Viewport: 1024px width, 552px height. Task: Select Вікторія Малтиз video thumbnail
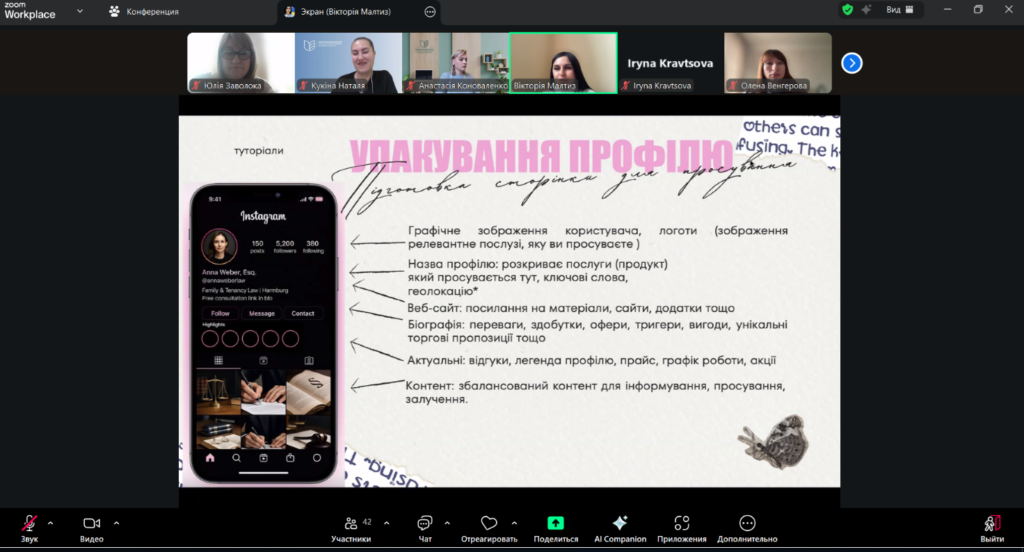click(563, 63)
